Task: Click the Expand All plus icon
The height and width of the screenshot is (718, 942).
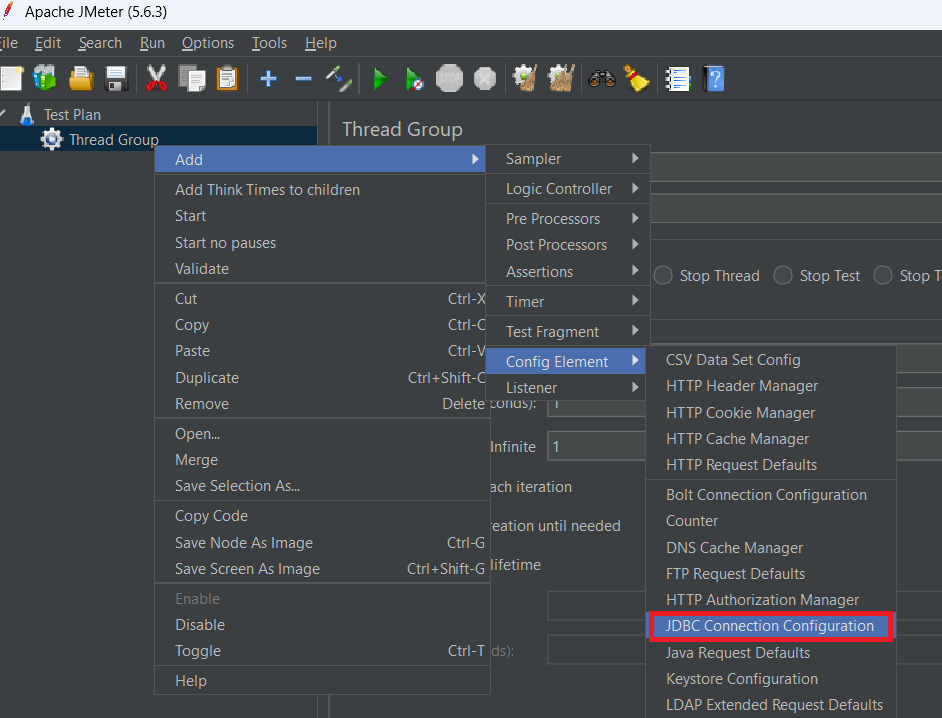Action: point(269,79)
